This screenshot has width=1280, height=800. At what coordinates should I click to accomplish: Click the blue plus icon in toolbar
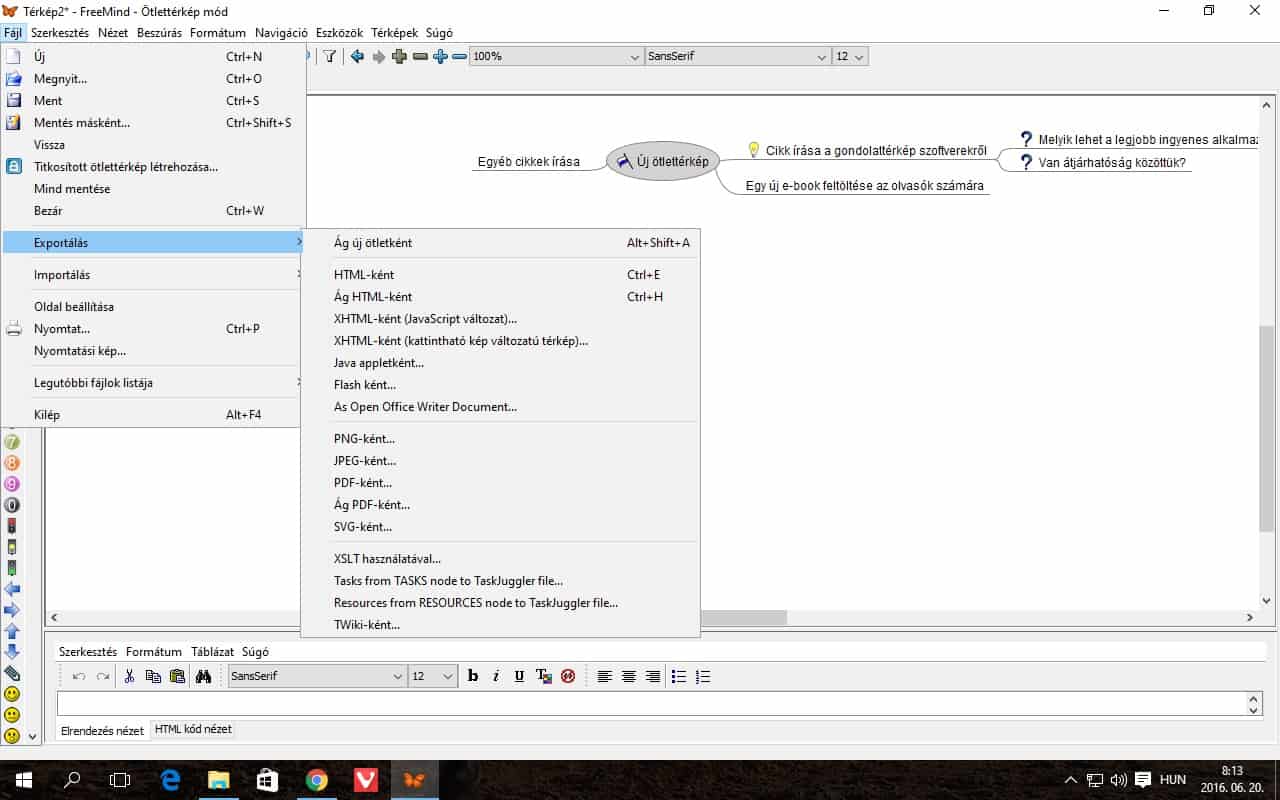pos(440,57)
